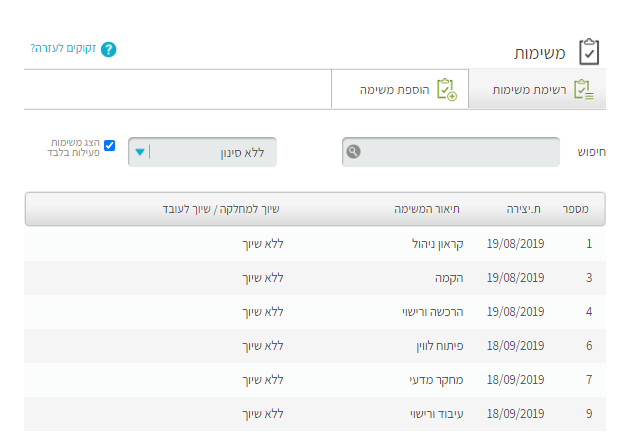The width and height of the screenshot is (619, 443).
Task: Toggle the 'הצג משימות פעילות בלבד' checkbox
Action: pos(109,146)
